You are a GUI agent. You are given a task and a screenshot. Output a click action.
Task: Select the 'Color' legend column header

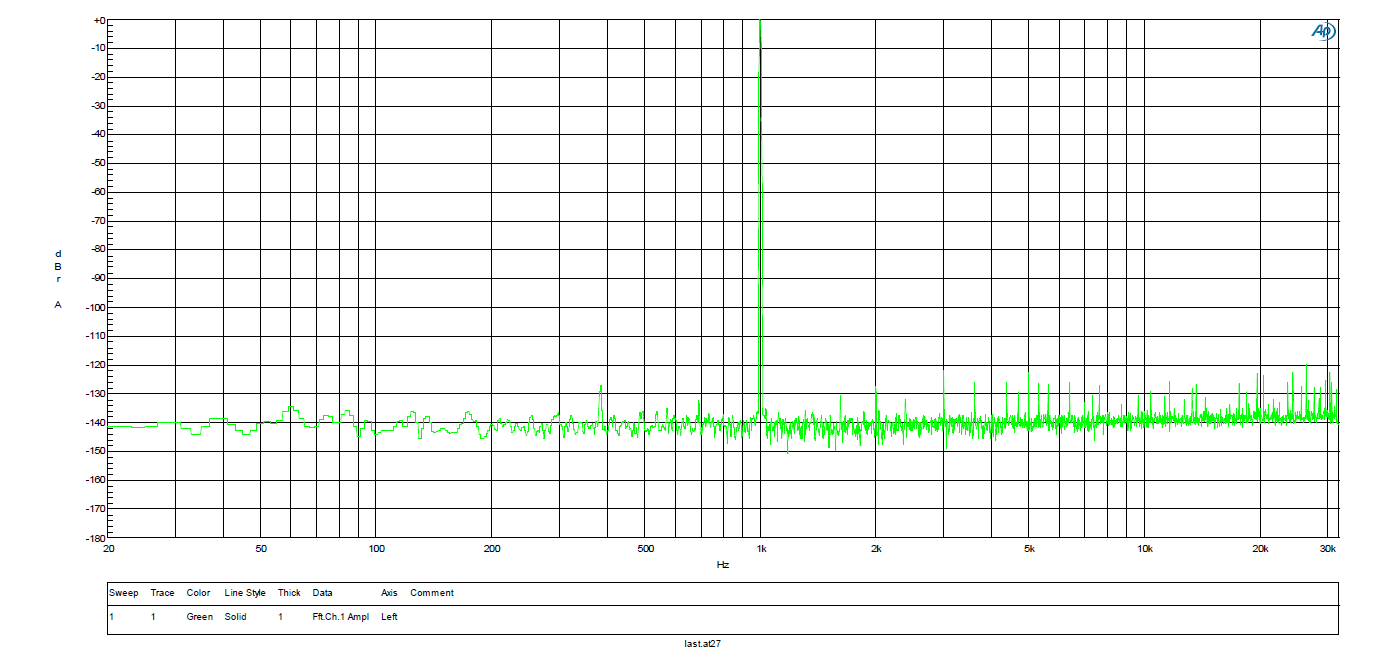pos(198,593)
